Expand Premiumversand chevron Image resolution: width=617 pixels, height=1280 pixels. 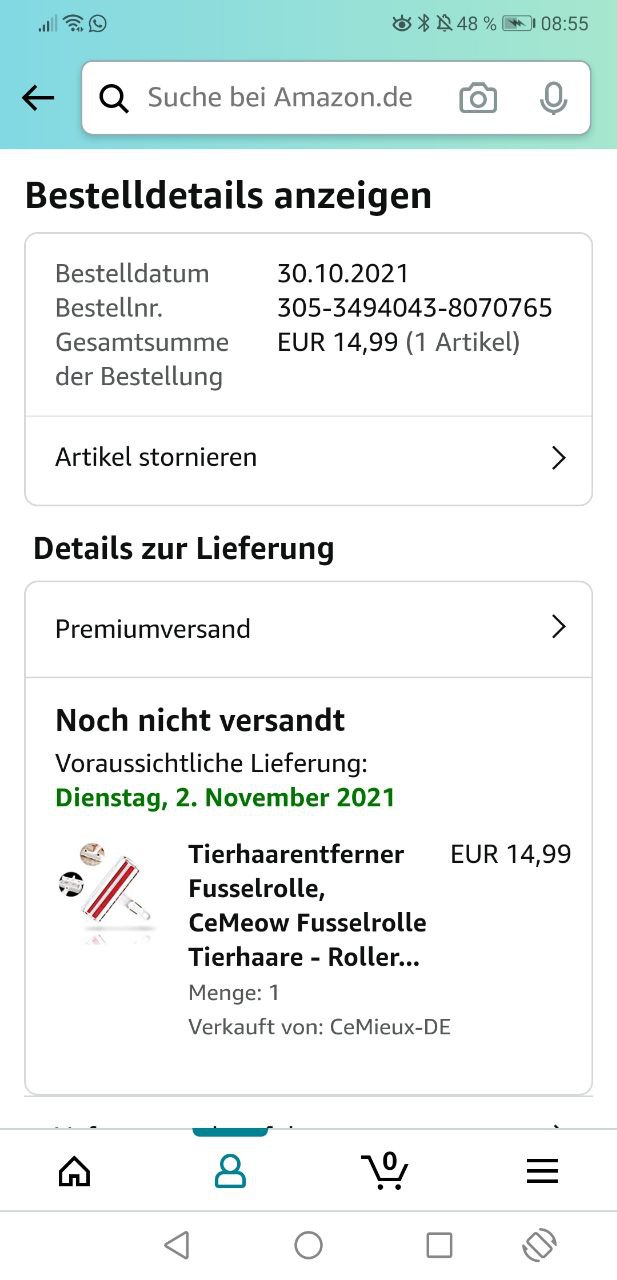(x=558, y=628)
